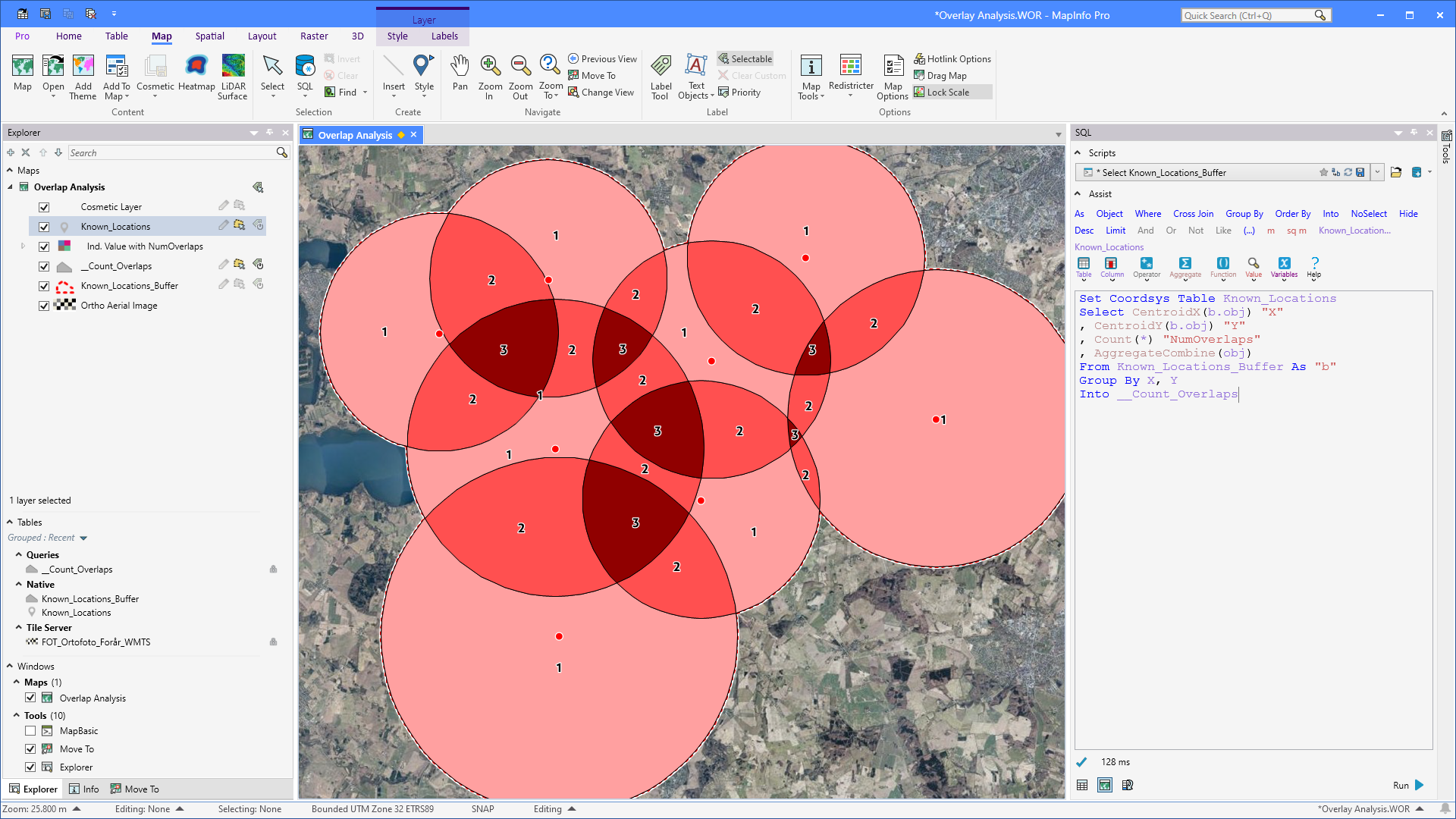
Task: Select the Label Tool
Action: pyautogui.click(x=661, y=74)
